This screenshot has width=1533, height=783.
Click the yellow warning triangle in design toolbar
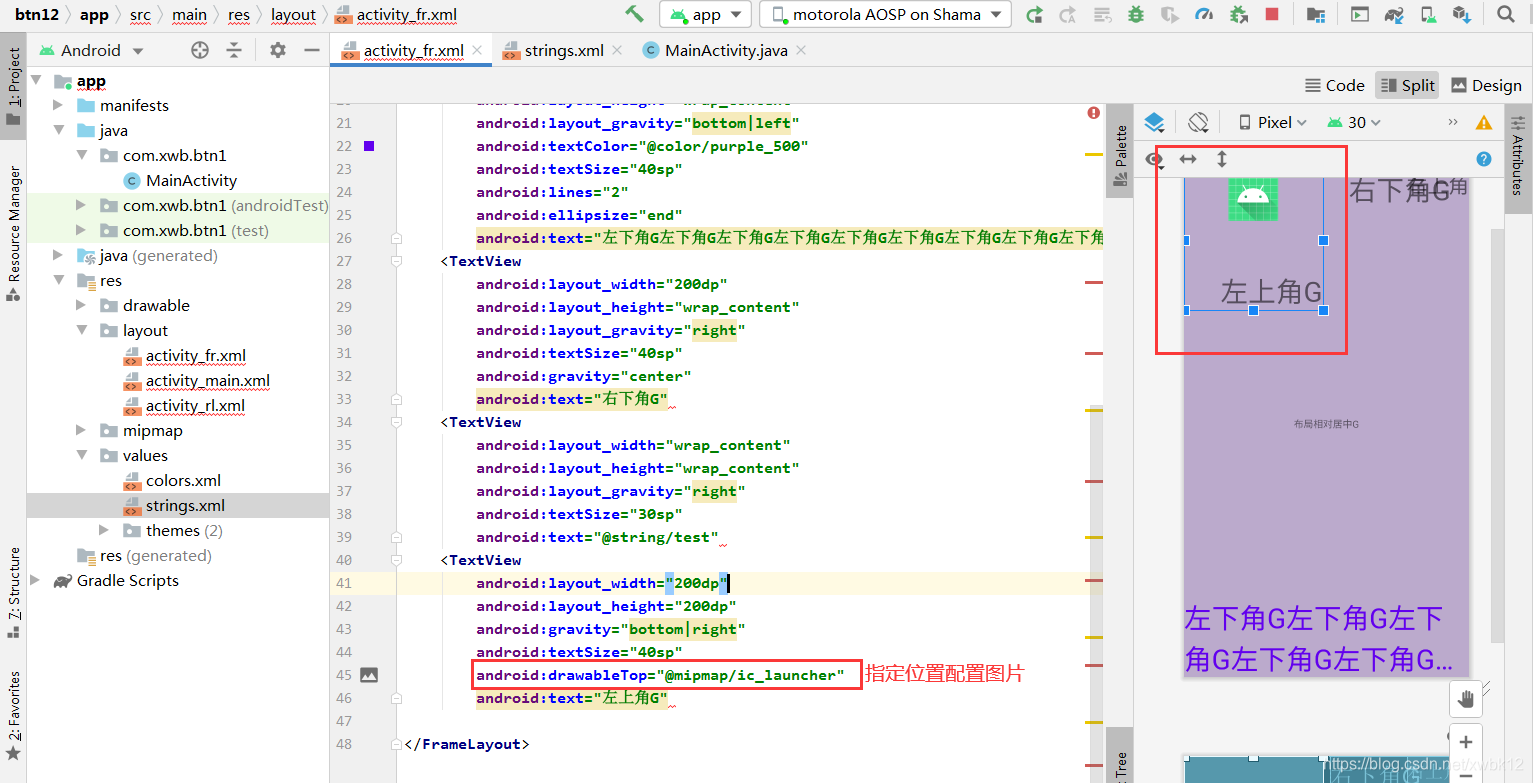(x=1484, y=122)
